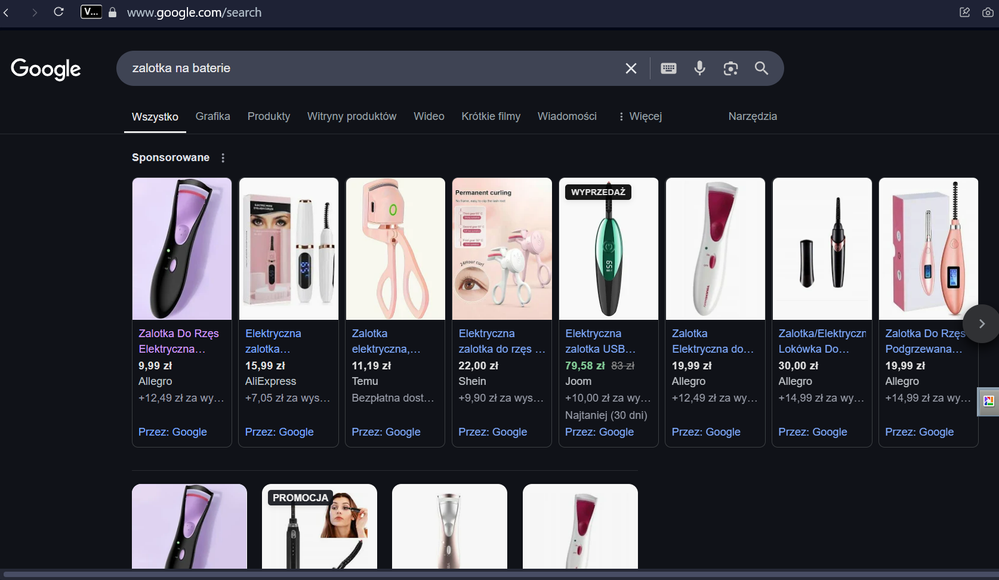The image size is (999, 580).
Task: Open the lower-row purple curler thumbnail
Action: click(x=189, y=526)
